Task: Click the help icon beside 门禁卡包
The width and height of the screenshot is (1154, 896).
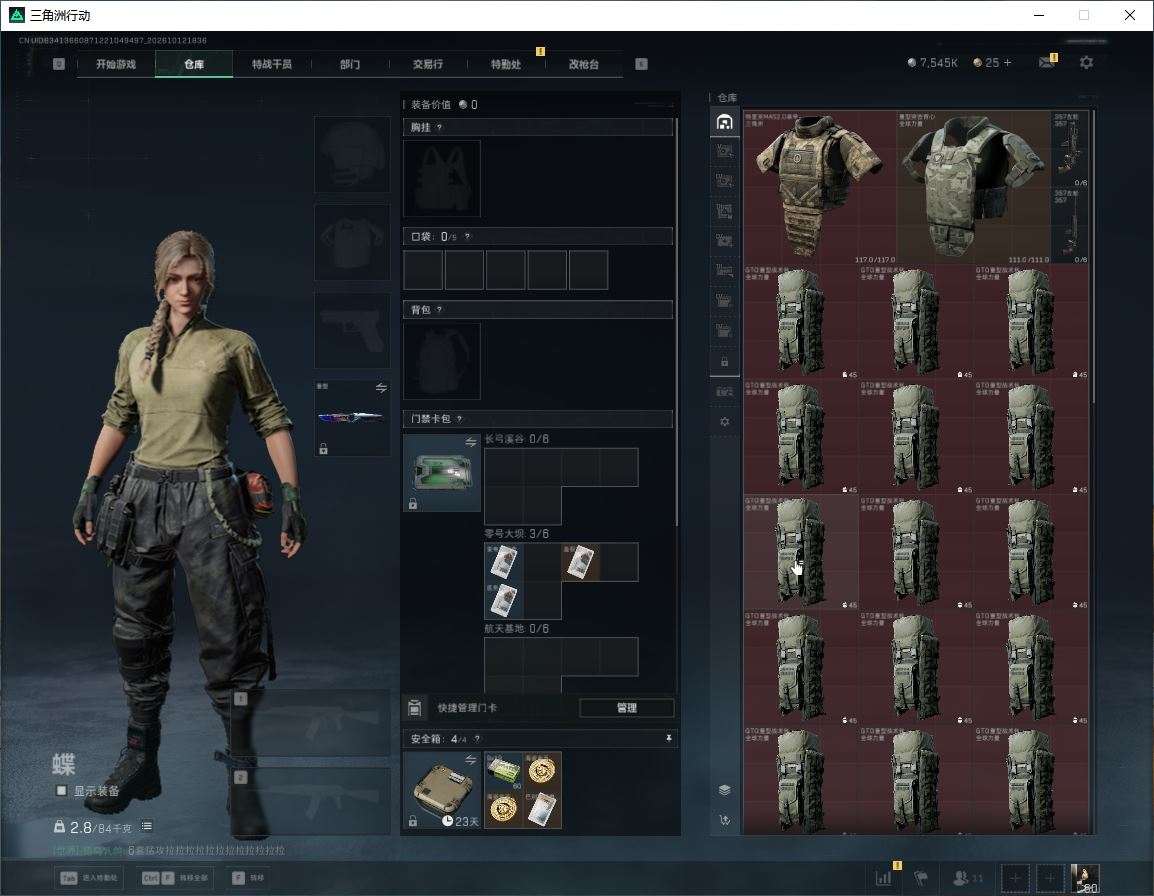Action: pos(459,419)
